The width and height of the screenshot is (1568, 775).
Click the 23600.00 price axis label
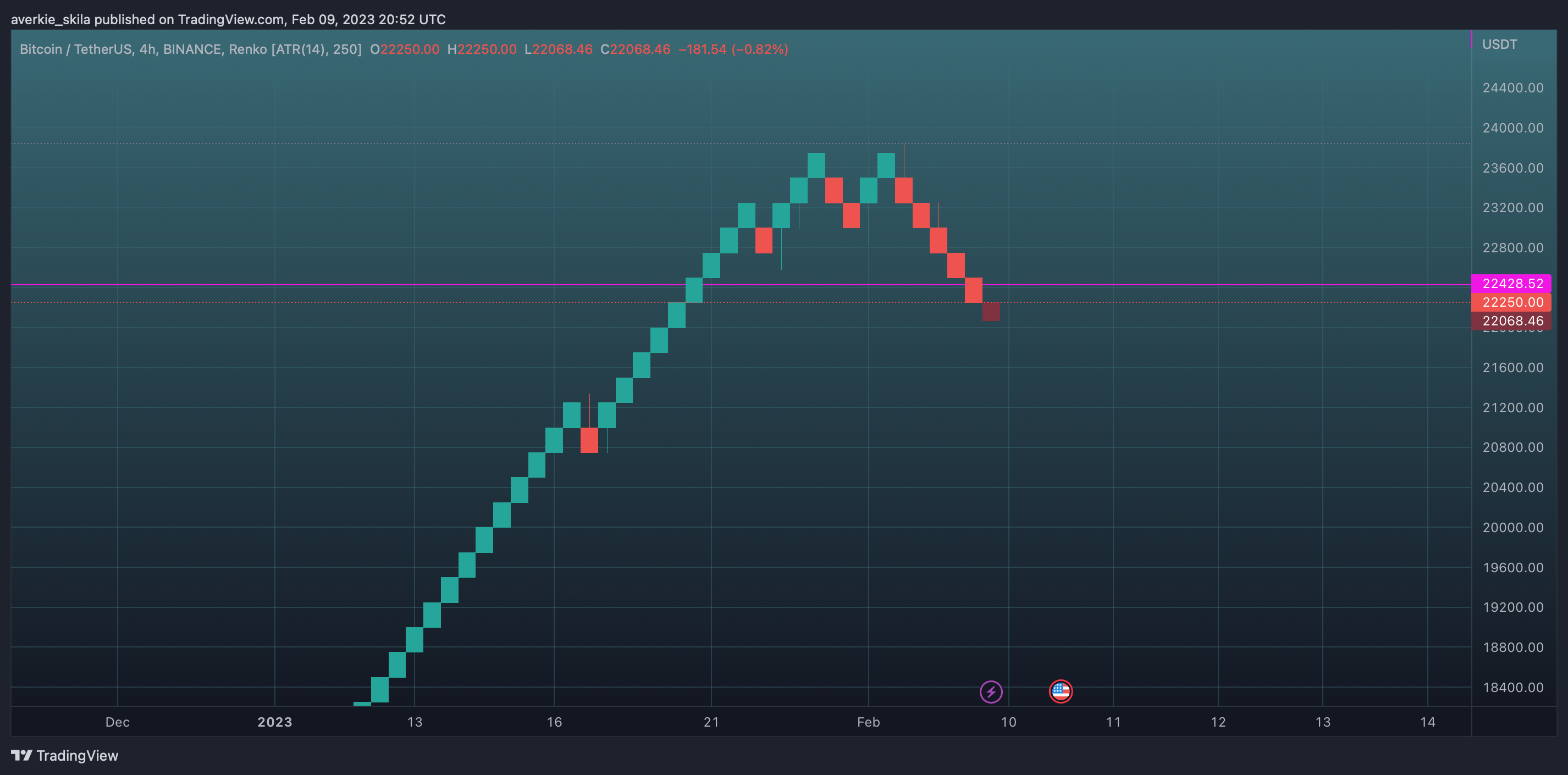[x=1513, y=168]
